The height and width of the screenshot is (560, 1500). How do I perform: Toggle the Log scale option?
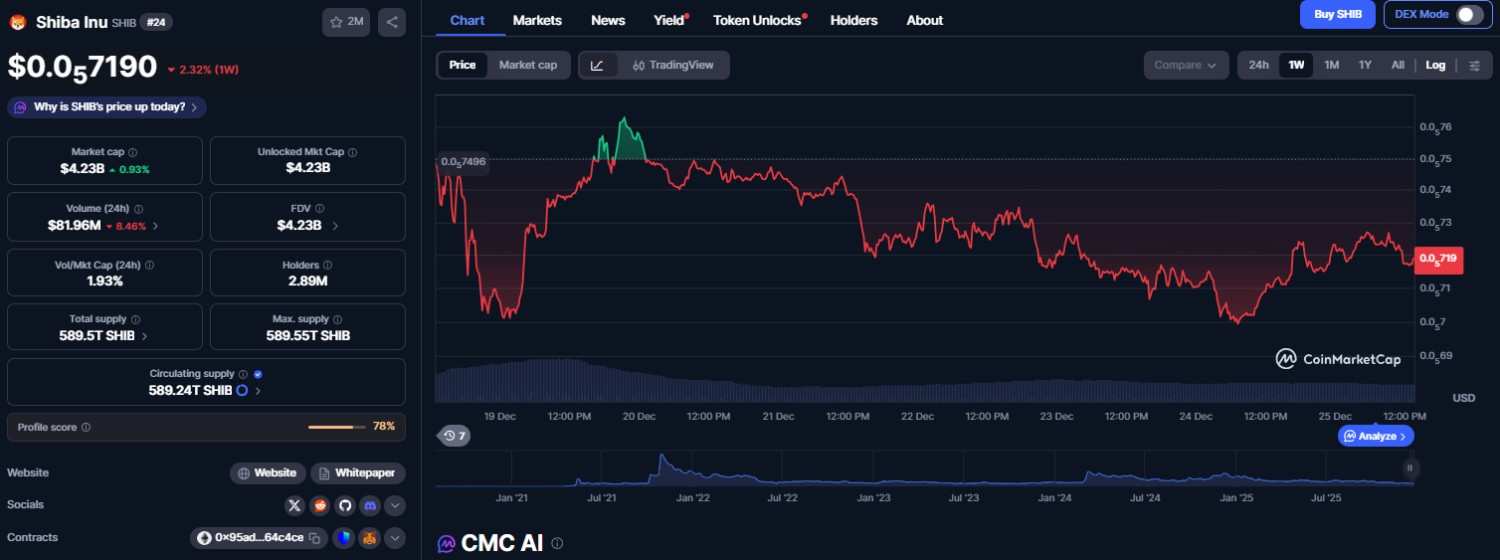click(1435, 65)
